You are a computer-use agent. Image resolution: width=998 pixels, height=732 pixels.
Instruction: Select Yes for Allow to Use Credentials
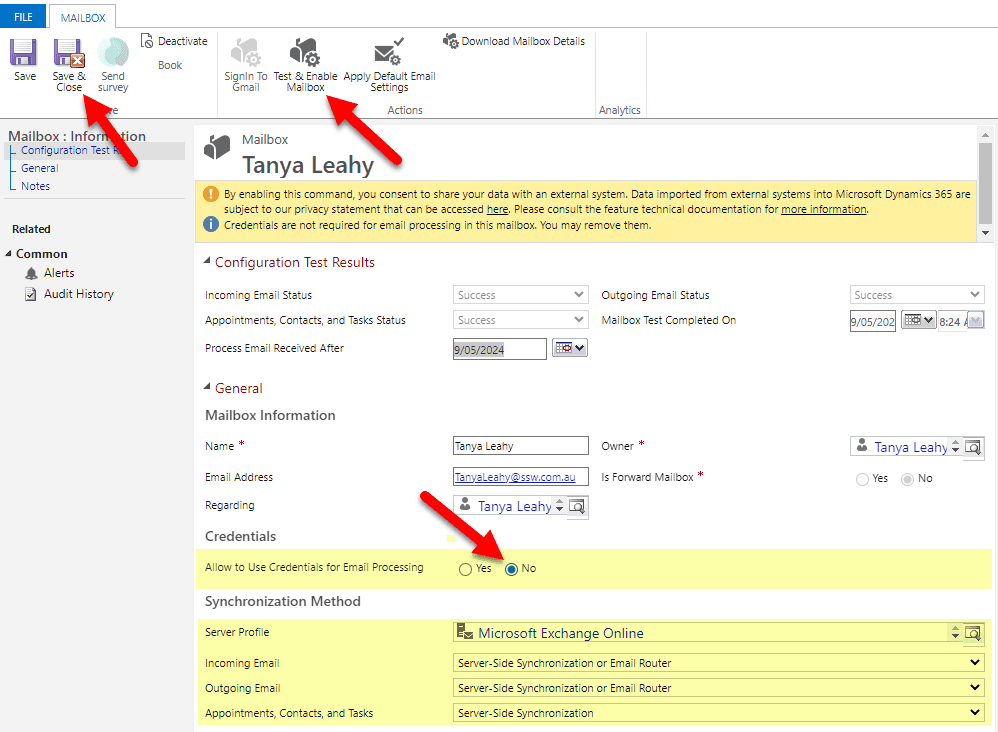click(465, 569)
